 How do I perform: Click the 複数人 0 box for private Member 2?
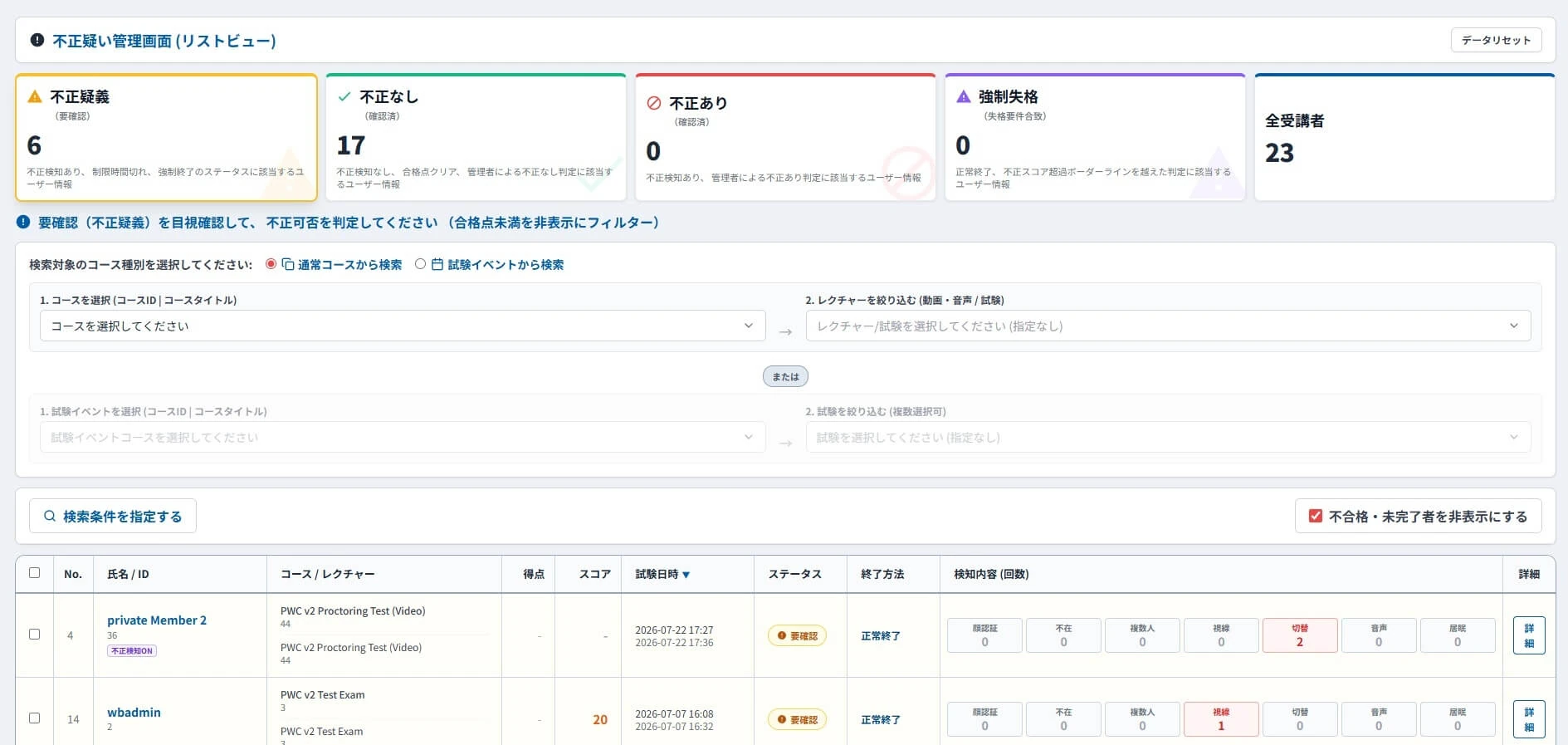(x=1142, y=635)
